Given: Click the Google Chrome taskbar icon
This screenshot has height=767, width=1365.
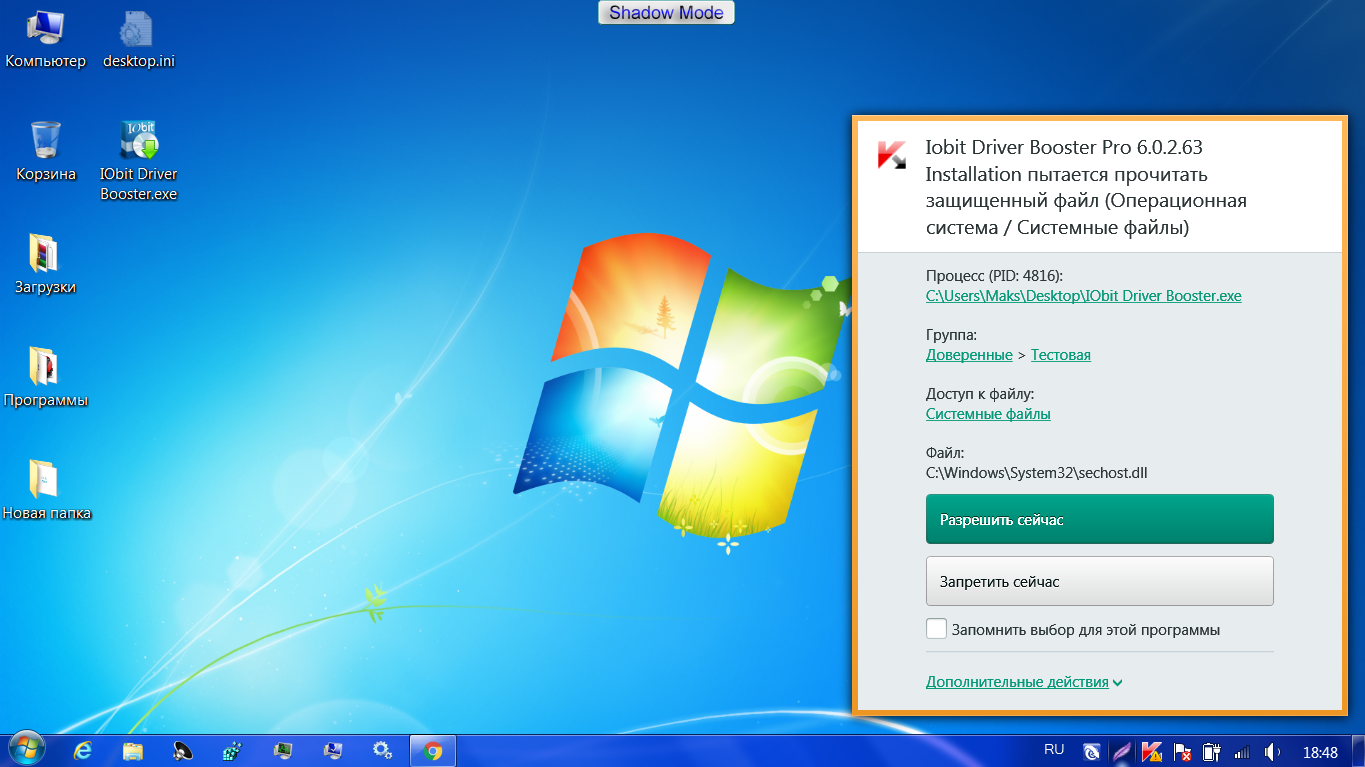Looking at the screenshot, I should 432,751.
